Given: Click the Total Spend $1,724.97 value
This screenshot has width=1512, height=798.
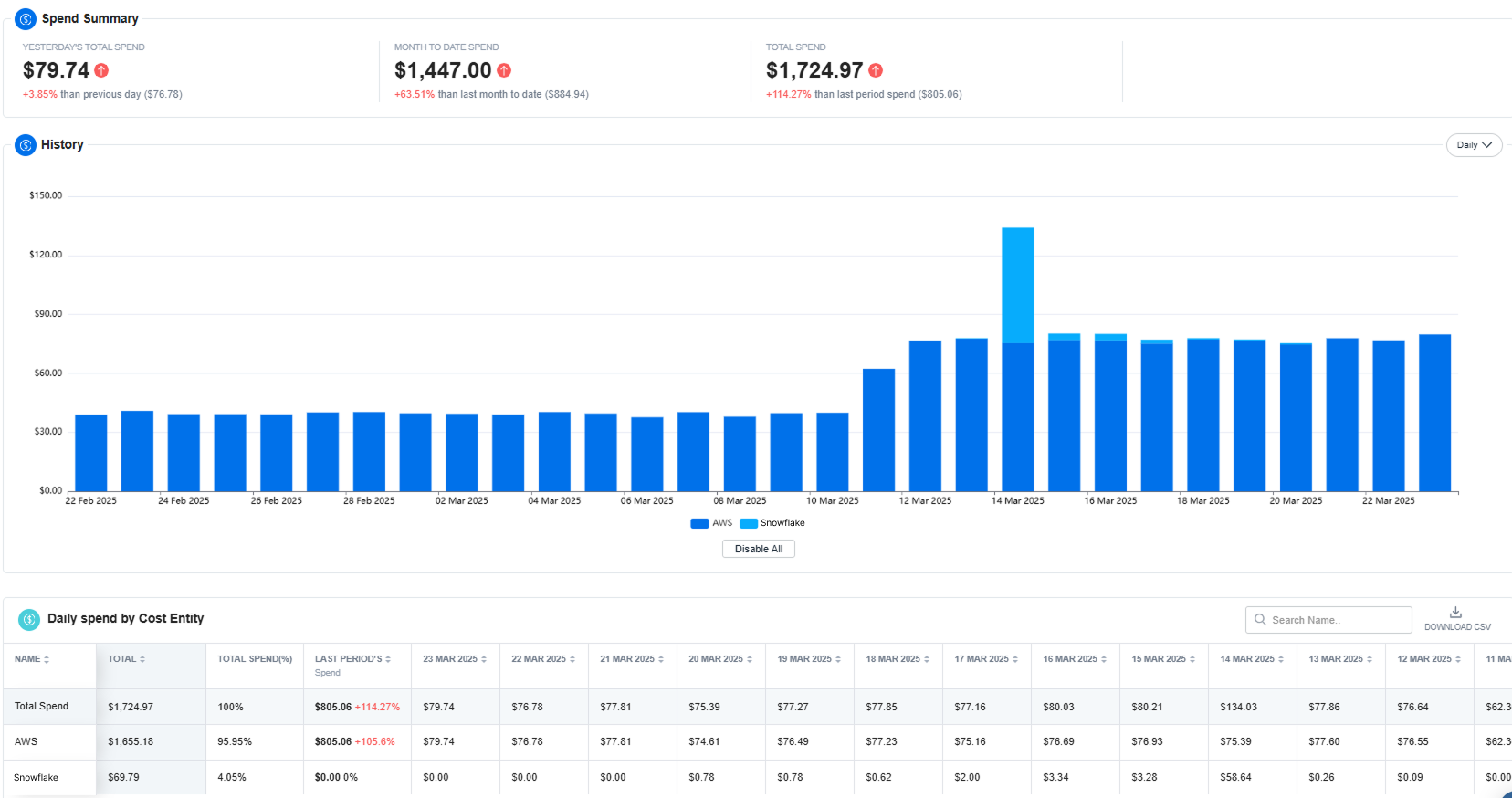Looking at the screenshot, I should (x=814, y=70).
